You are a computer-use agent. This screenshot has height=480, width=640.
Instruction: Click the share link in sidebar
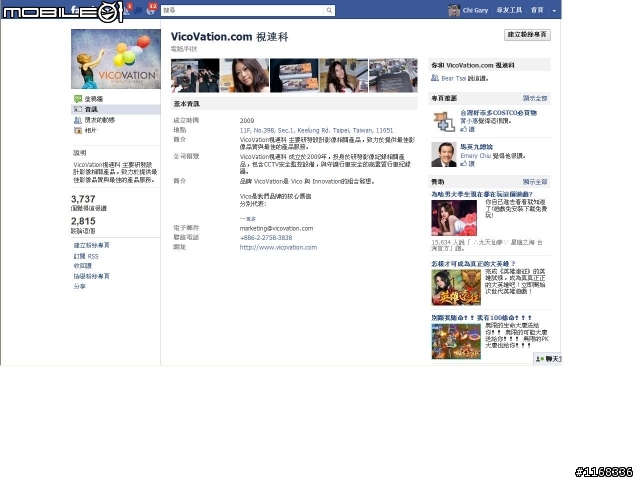tap(80, 287)
